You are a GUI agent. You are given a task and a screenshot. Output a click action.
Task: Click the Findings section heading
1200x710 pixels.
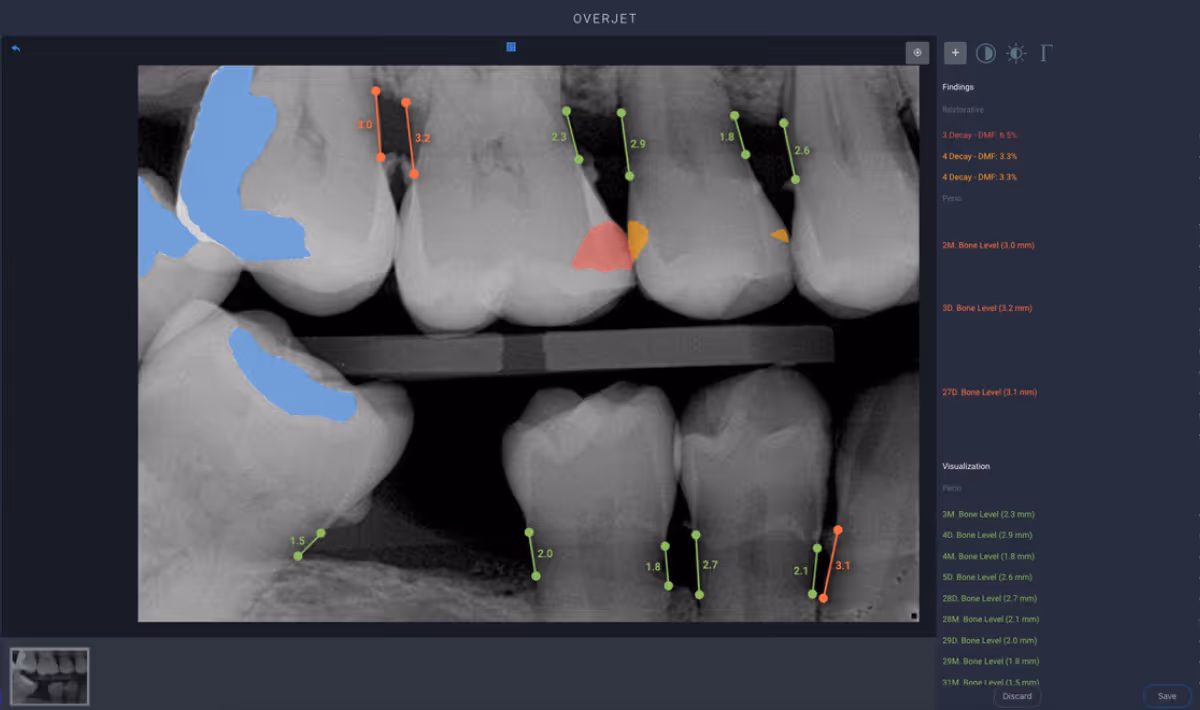point(958,87)
